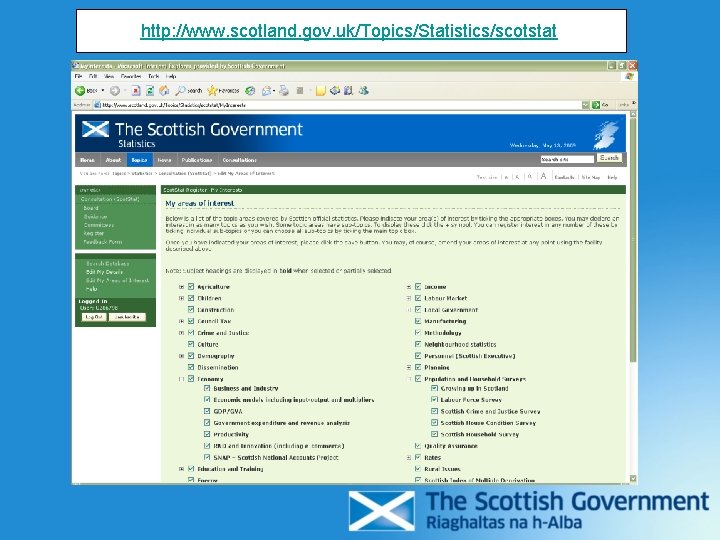Image resolution: width=720 pixels, height=540 pixels.
Task: Click the Scottish saltire flag logo in header
Action: point(96,129)
